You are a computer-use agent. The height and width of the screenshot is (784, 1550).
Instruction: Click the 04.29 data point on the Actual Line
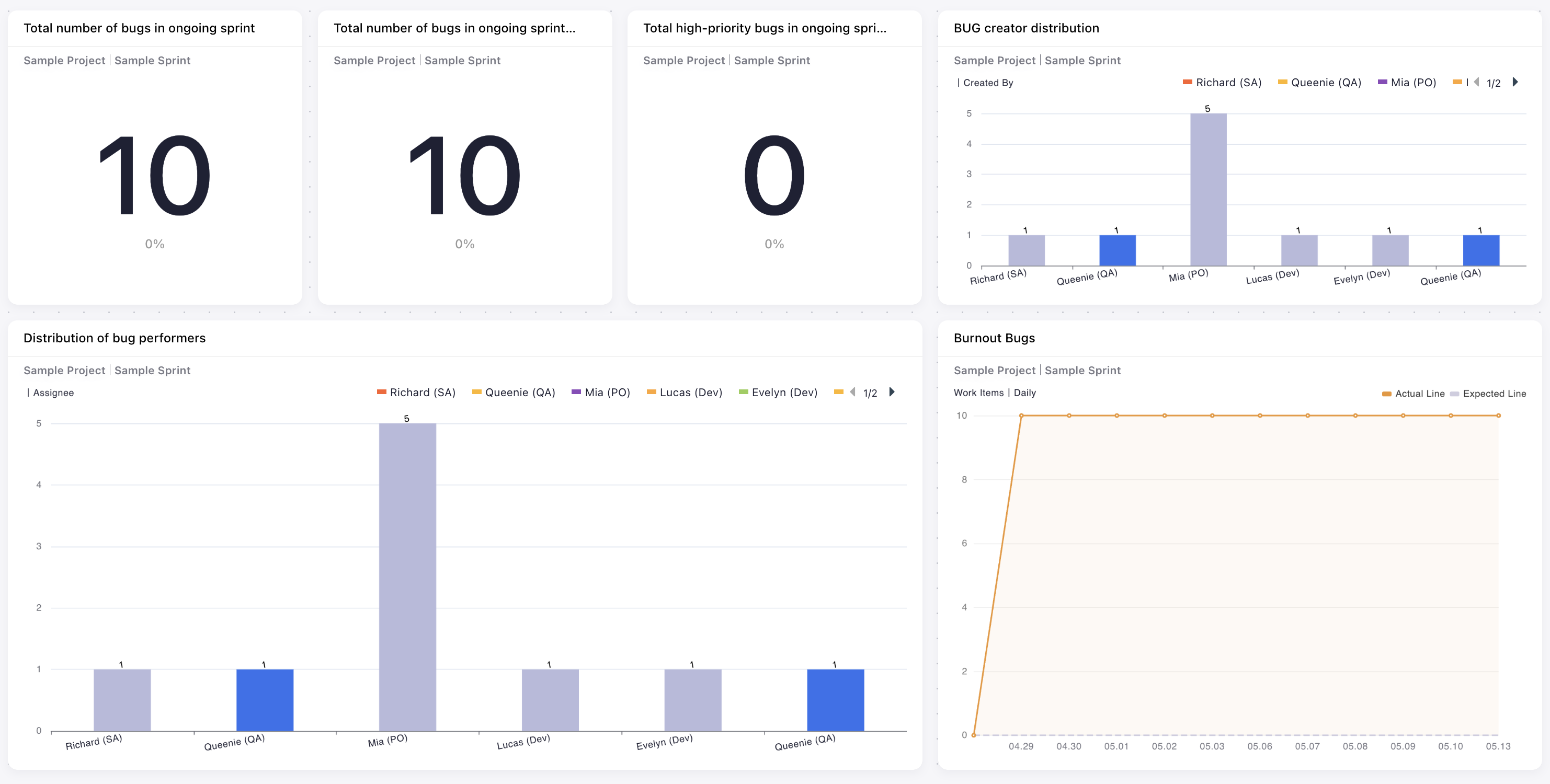(x=1021, y=416)
